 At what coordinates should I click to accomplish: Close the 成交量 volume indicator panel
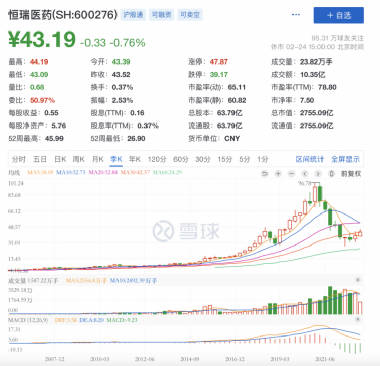click(357, 280)
